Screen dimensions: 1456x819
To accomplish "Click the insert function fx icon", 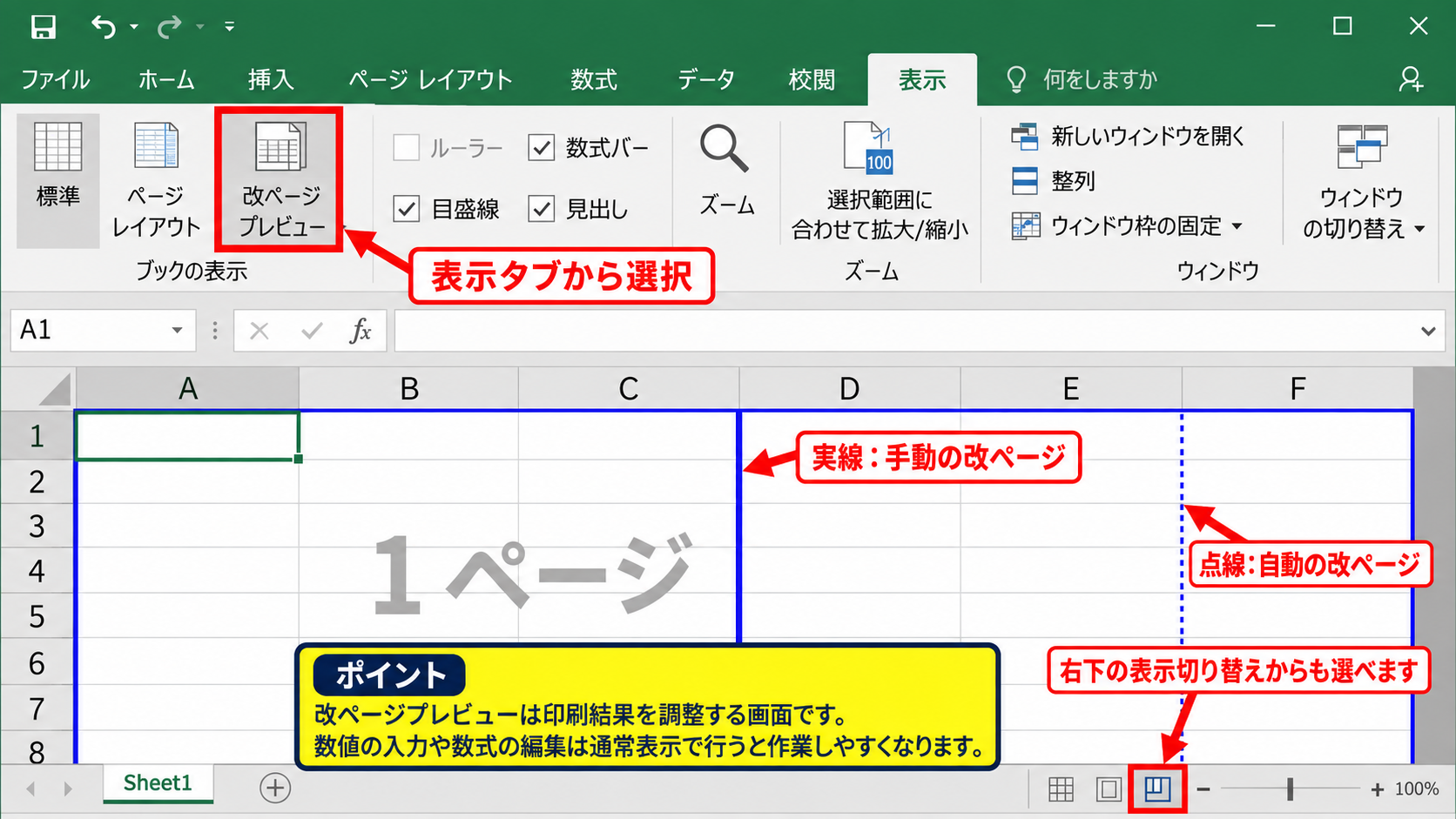I will pos(360,331).
